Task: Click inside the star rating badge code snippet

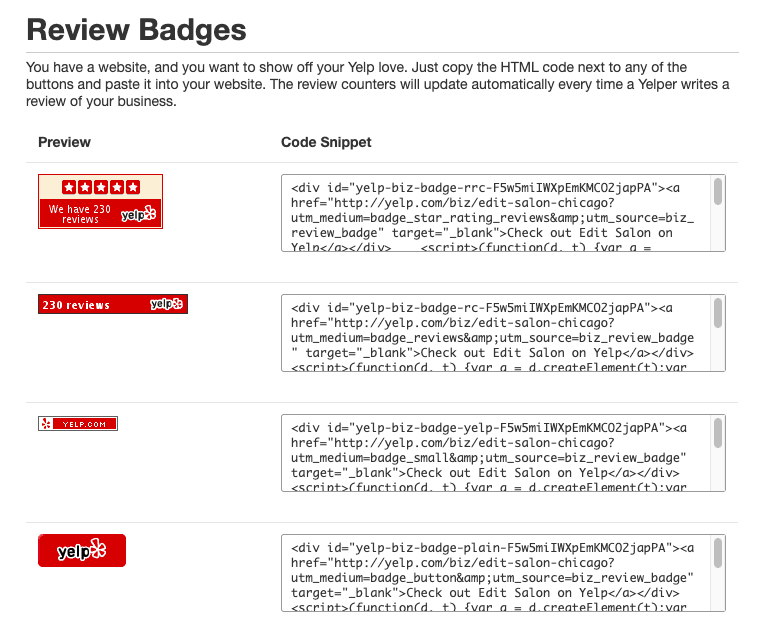Action: click(x=496, y=213)
